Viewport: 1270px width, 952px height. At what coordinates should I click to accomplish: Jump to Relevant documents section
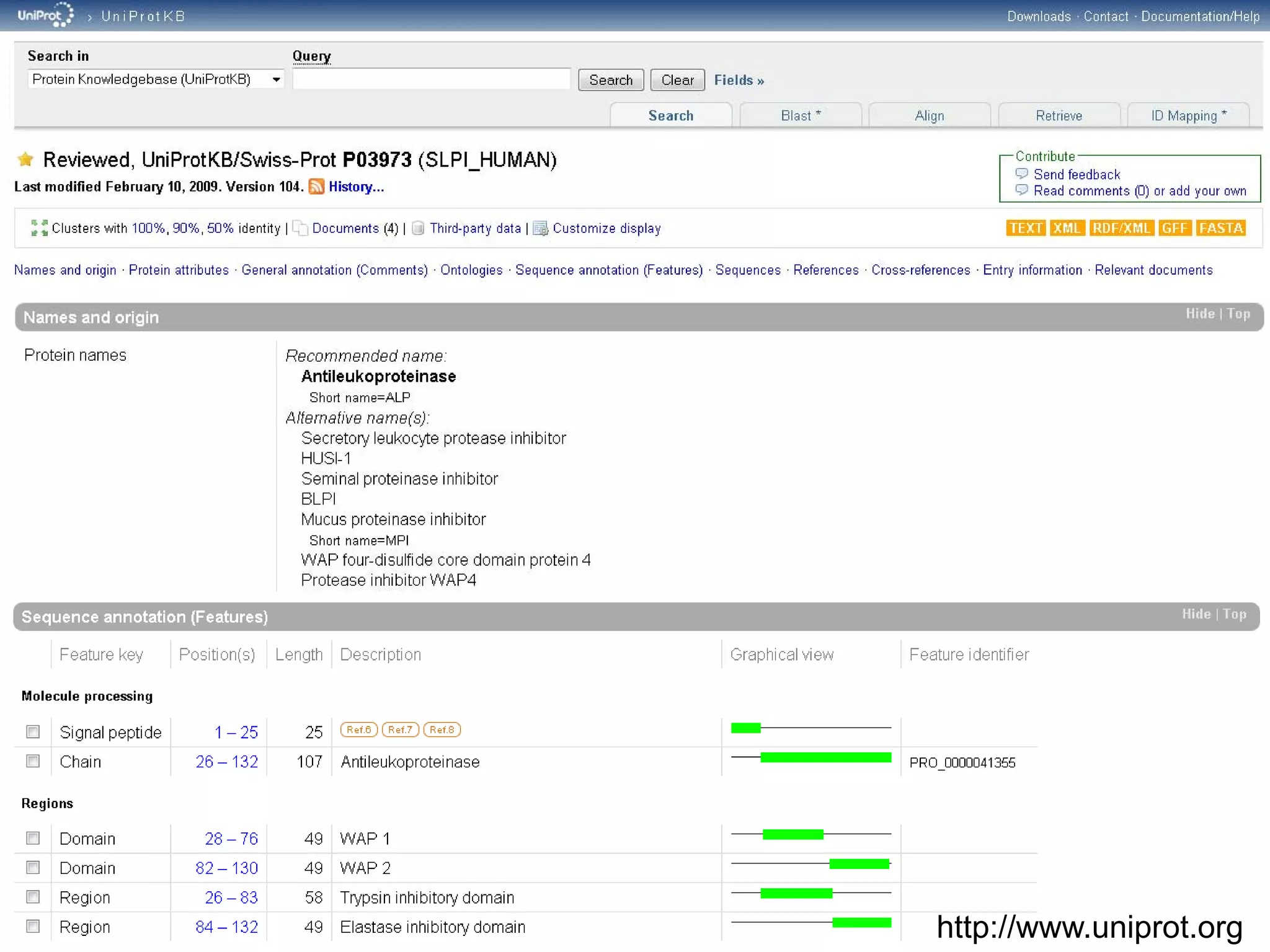pyautogui.click(x=1153, y=270)
